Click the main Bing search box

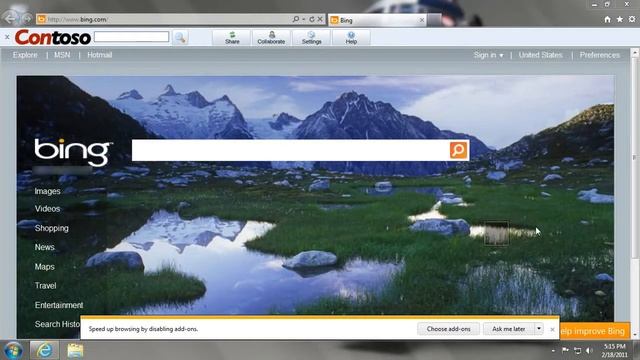tap(291, 150)
